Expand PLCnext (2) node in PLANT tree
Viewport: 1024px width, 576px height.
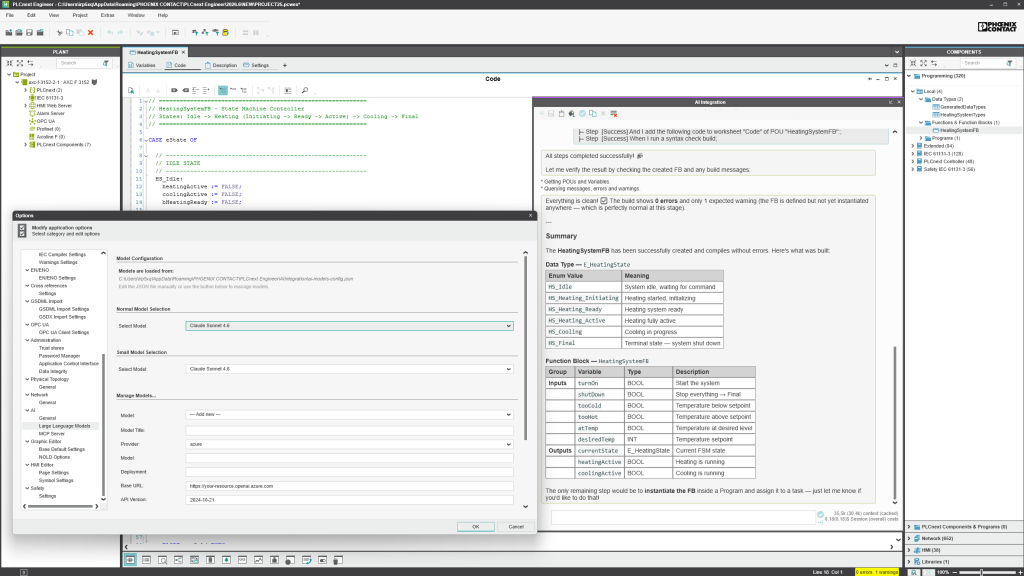[25, 90]
